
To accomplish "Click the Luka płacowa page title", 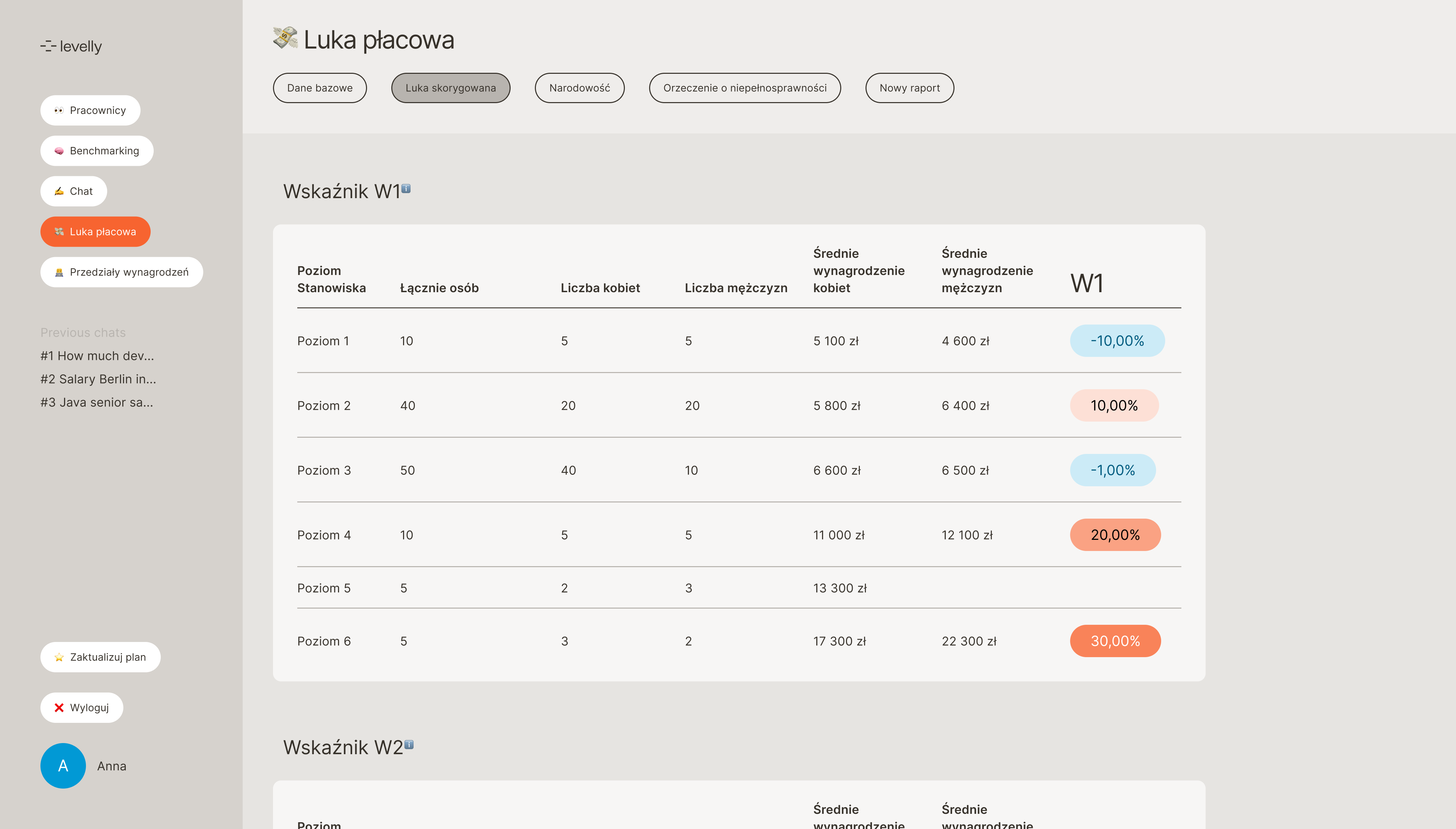I will (x=379, y=40).
